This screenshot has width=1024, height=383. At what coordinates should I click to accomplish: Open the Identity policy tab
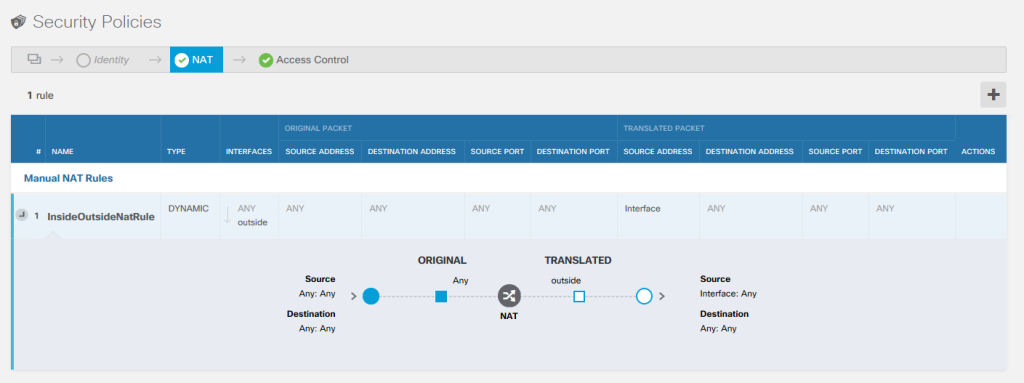[x=103, y=59]
